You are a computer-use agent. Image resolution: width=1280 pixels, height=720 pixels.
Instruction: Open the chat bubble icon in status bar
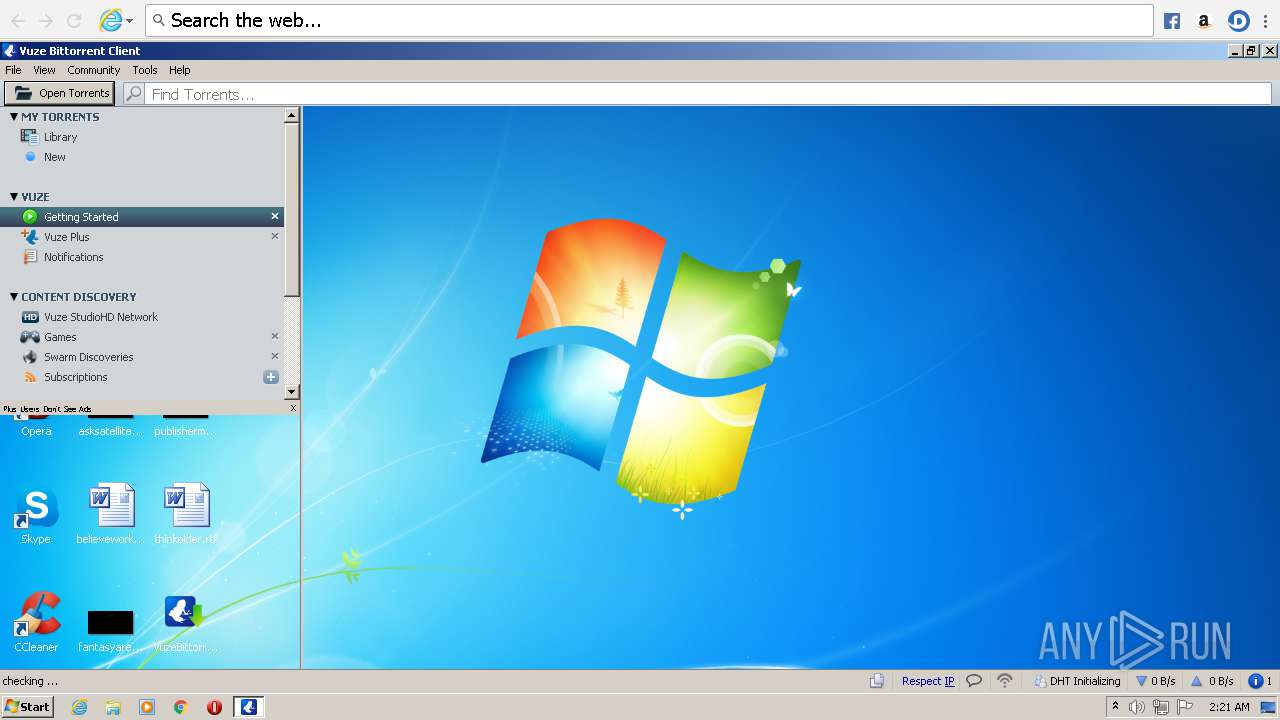point(974,681)
